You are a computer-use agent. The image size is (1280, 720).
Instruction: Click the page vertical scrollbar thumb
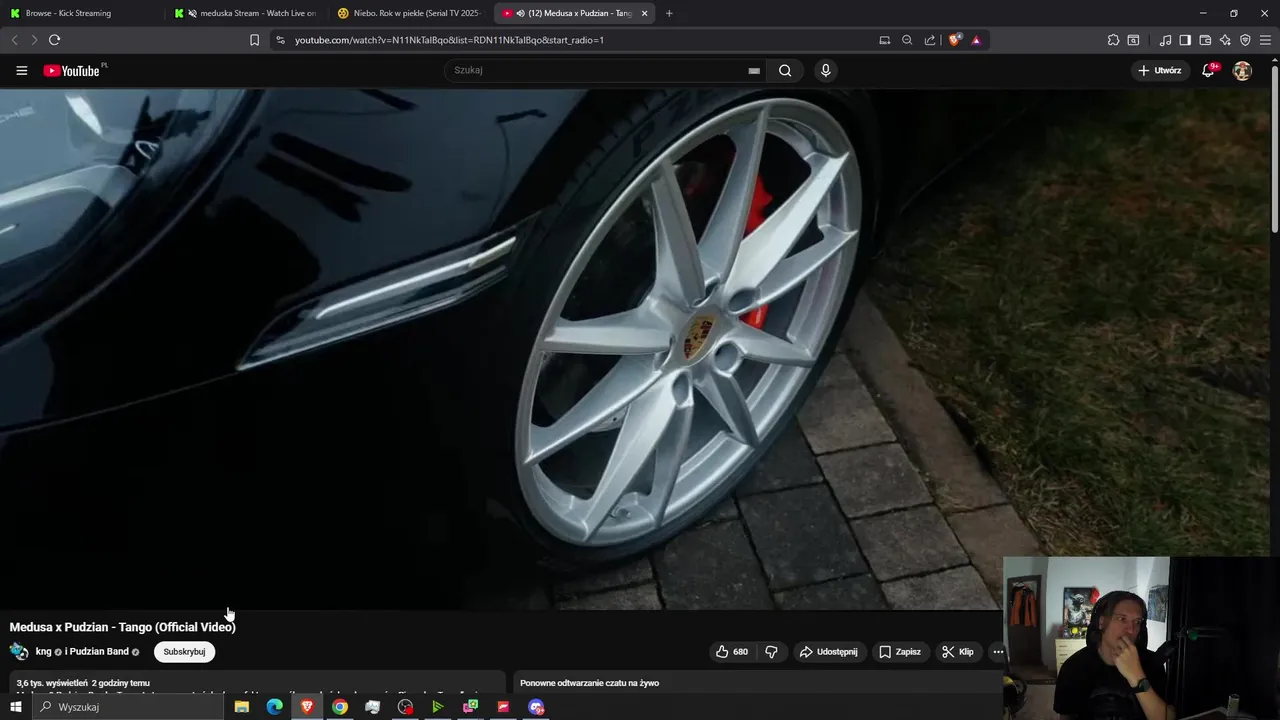coord(1275,150)
